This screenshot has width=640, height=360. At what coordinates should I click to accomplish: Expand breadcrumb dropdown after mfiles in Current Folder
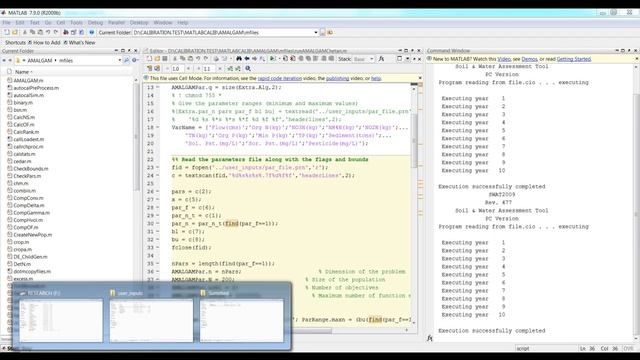[120, 60]
